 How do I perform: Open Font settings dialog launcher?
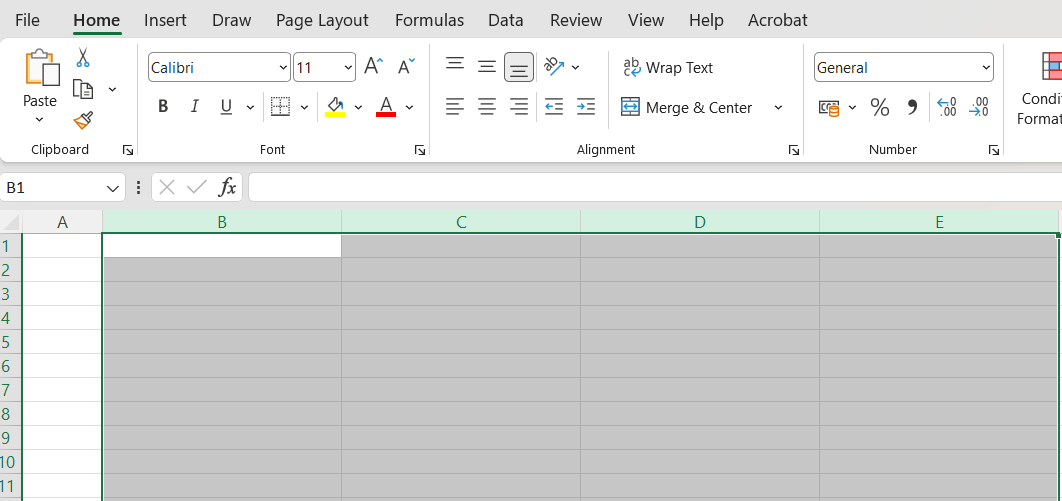420,150
